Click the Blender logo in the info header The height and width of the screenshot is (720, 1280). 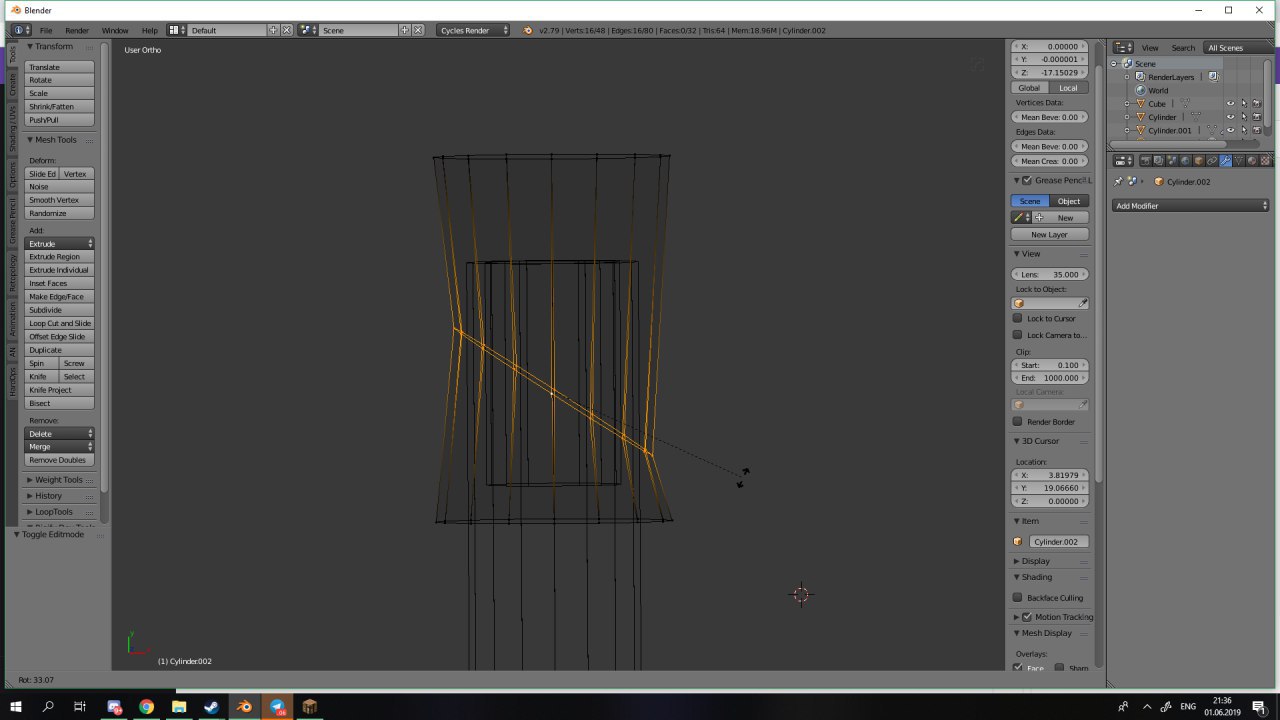click(x=528, y=30)
